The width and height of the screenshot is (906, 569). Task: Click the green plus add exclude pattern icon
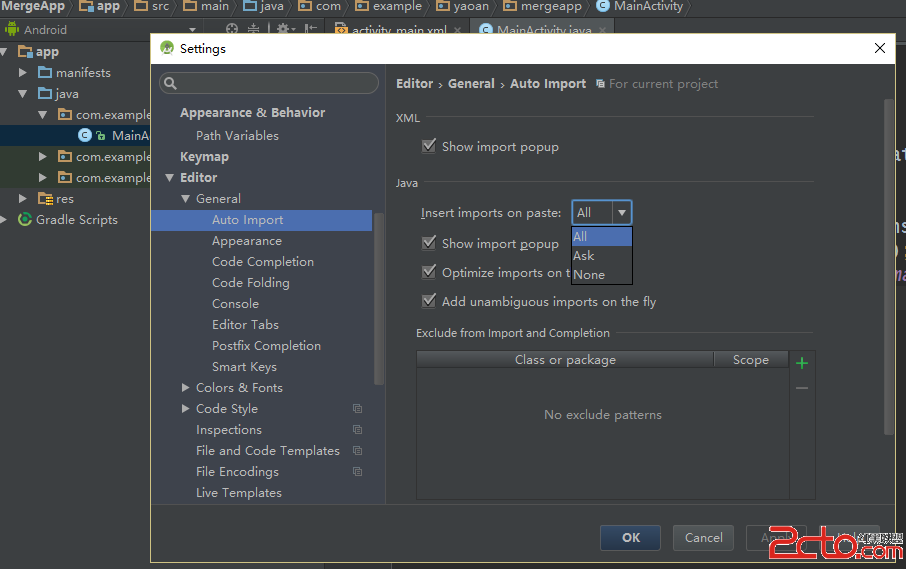tap(802, 363)
